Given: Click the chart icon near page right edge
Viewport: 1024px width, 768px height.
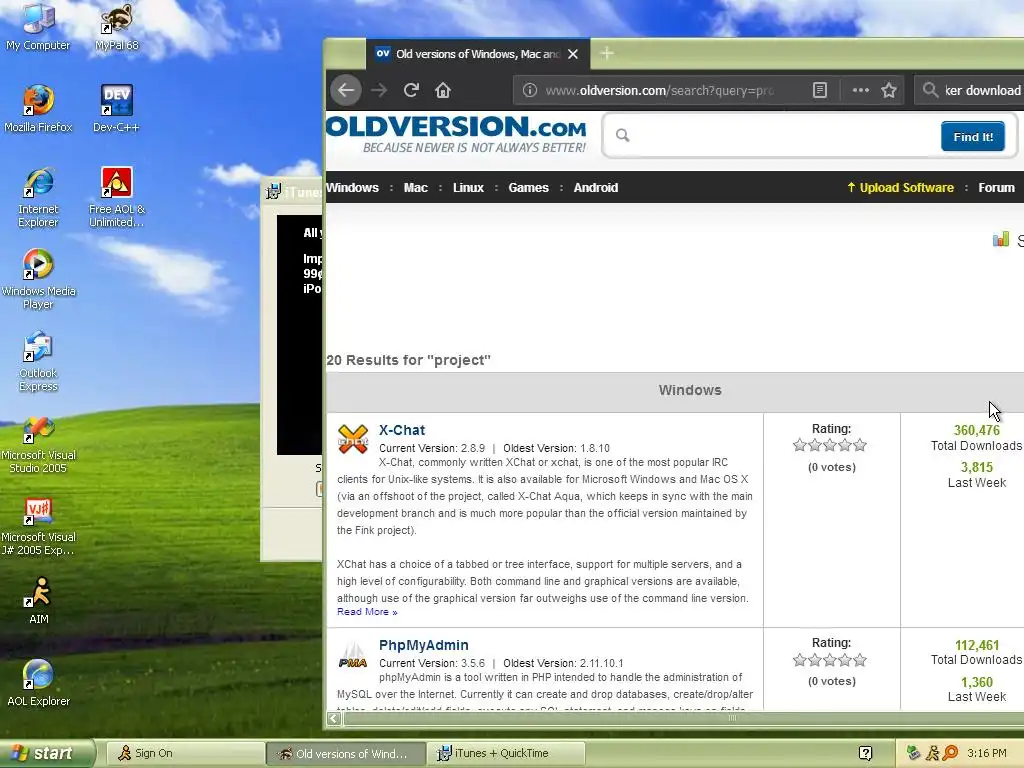Looking at the screenshot, I should pyautogui.click(x=1000, y=239).
